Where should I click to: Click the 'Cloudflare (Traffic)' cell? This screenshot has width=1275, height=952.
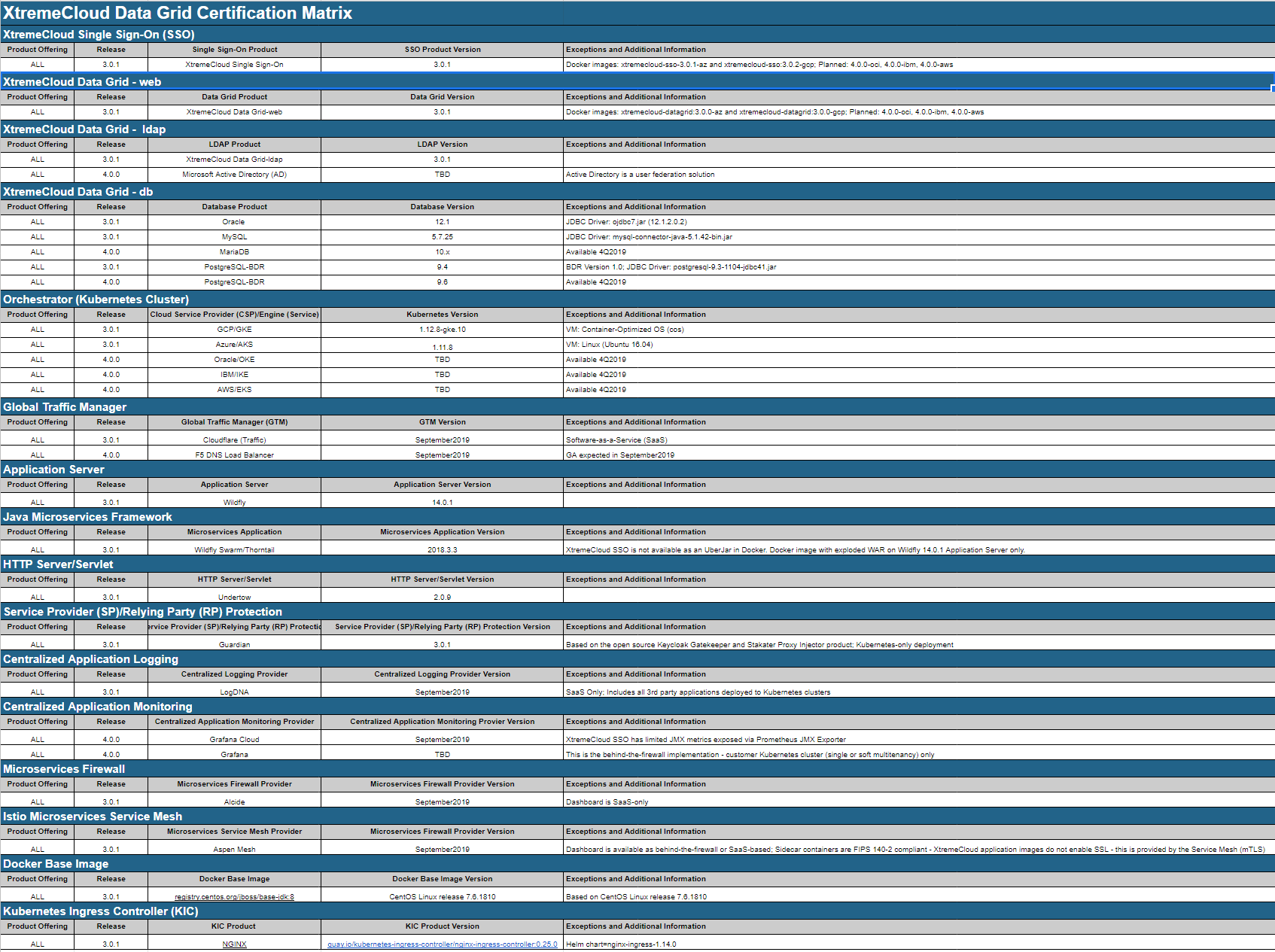click(234, 440)
